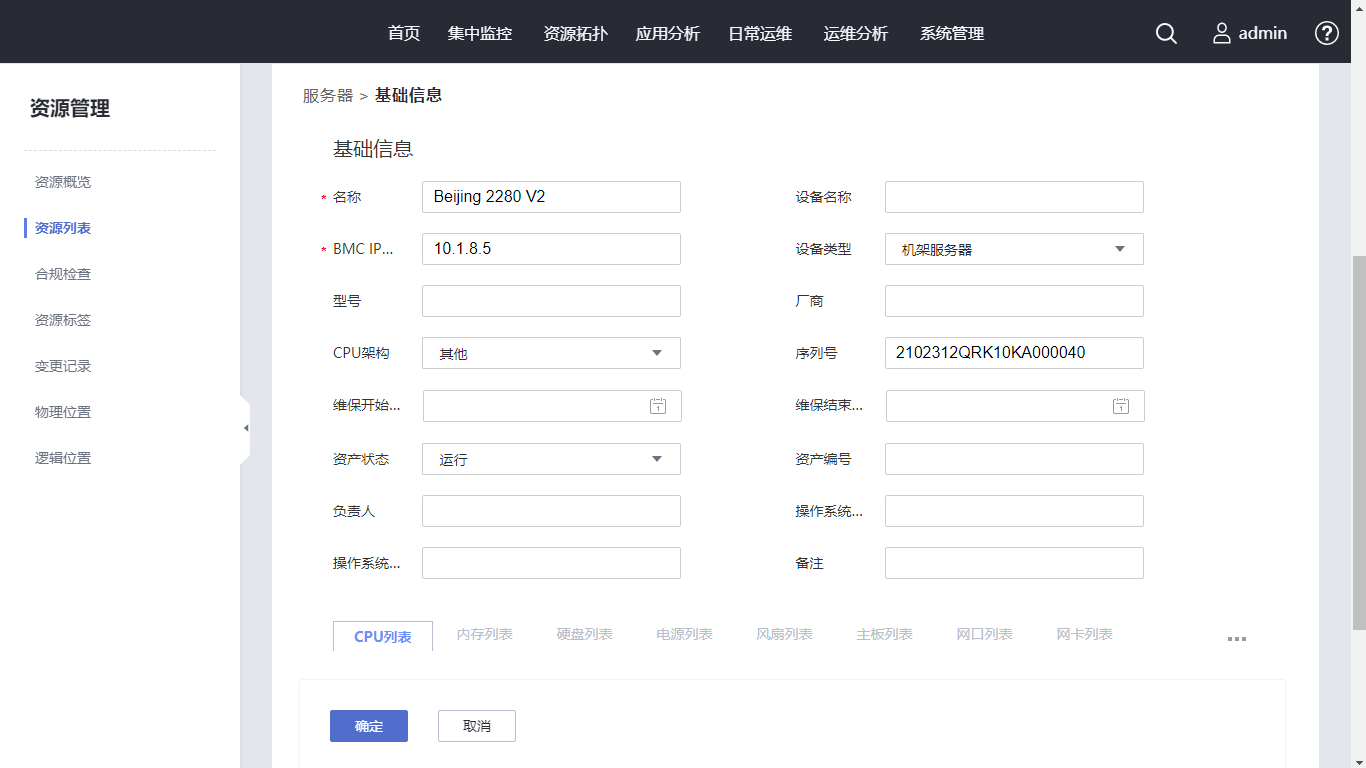1366x768 pixels.
Task: Expand the CPU架构 dropdown
Action: coord(656,353)
